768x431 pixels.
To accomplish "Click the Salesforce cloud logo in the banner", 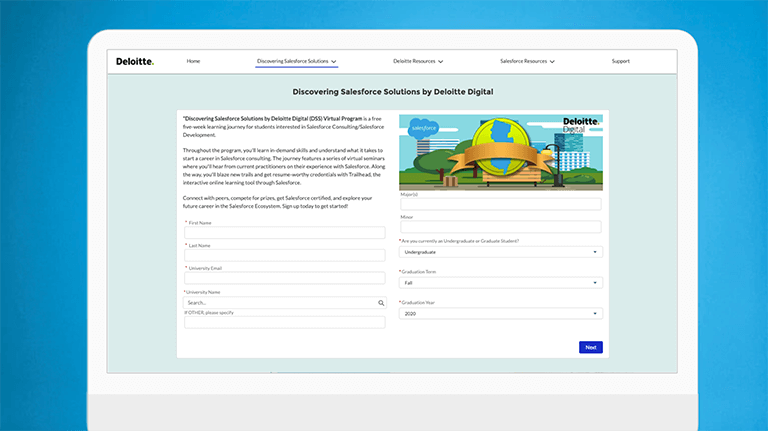I will pyautogui.click(x=423, y=129).
